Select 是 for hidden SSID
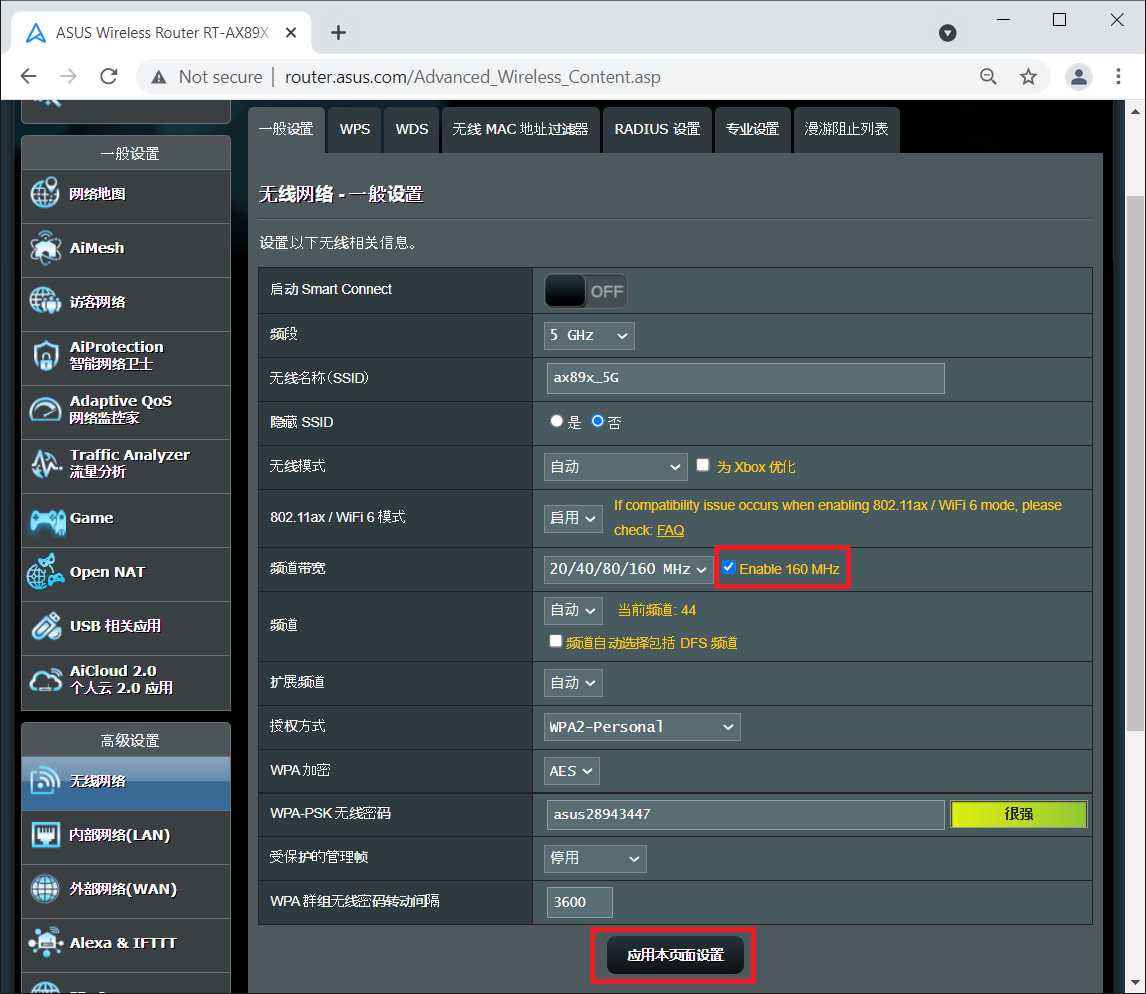1146x994 pixels. point(556,421)
